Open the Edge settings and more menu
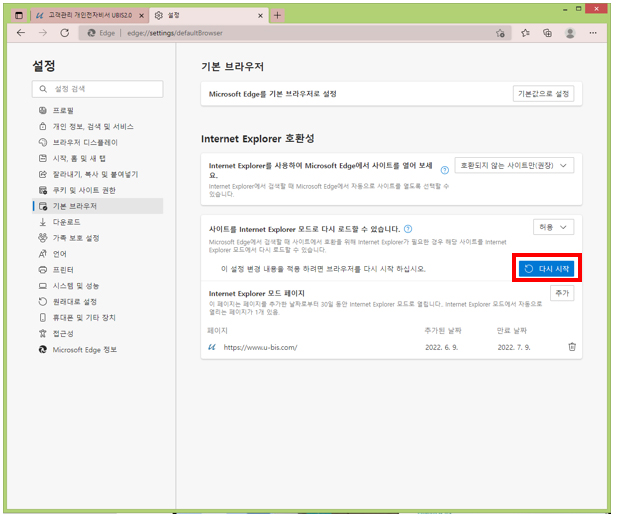This screenshot has height=516, width=617. point(593,33)
